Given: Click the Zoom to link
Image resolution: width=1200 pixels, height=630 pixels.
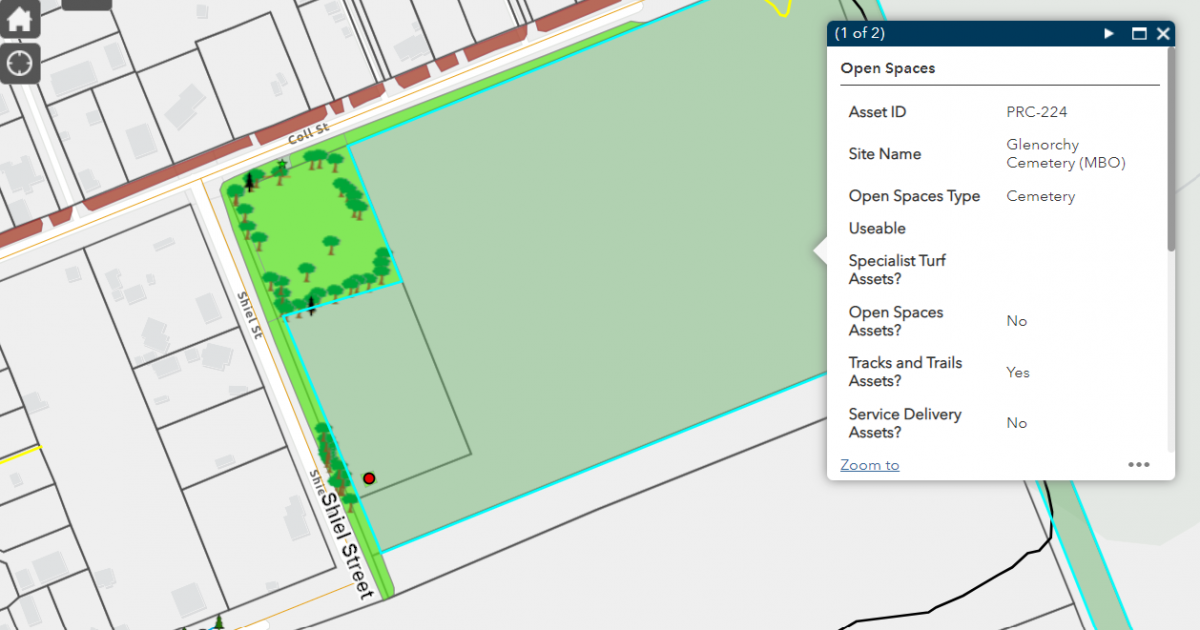Looking at the screenshot, I should (x=869, y=464).
